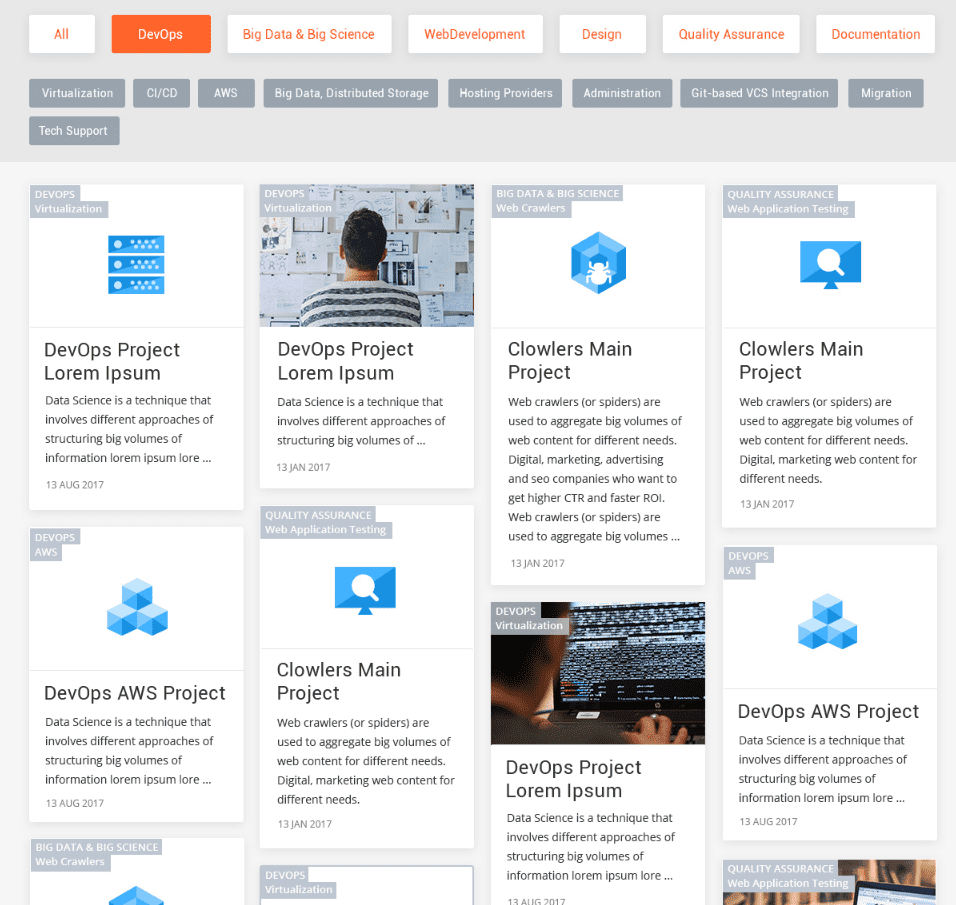Click the DEVOPS label above the server rack icon
The image size is (956, 905).
(55, 194)
